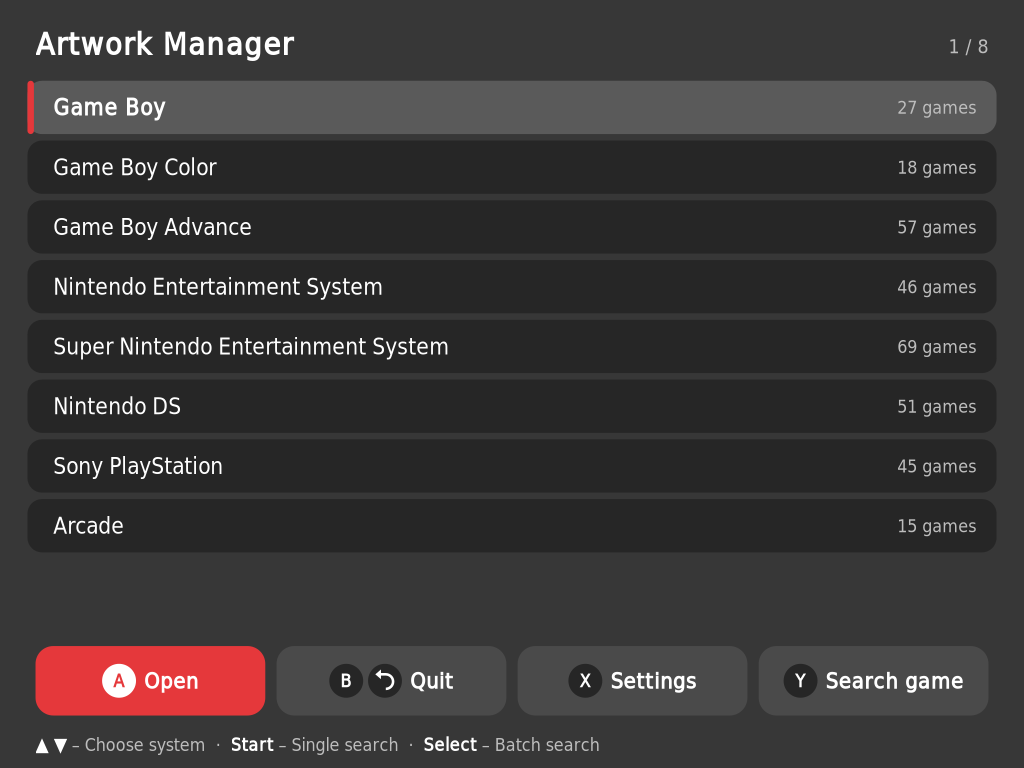This screenshot has height=768, width=1024.
Task: Select Super Nintendo Entertainment System row
Action: coord(512,346)
